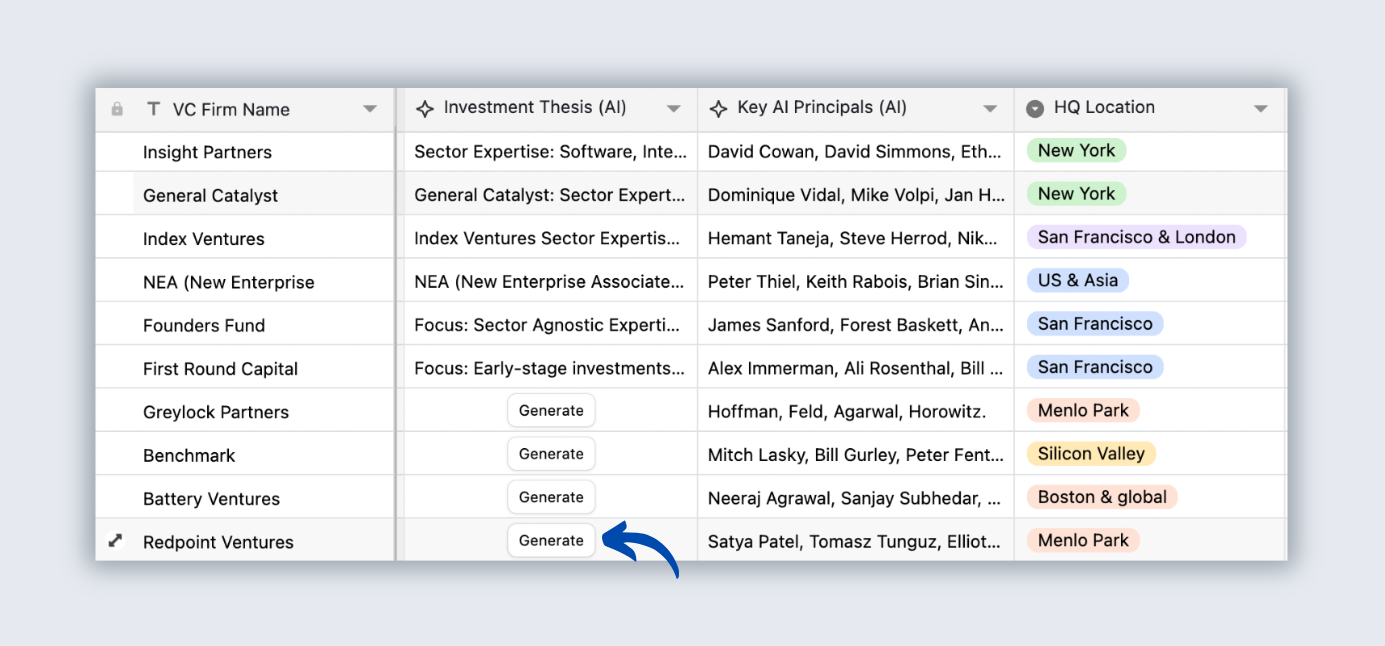1385x646 pixels.
Task: Select the Greylock Partners firm name cell
Action: [x=245, y=412]
